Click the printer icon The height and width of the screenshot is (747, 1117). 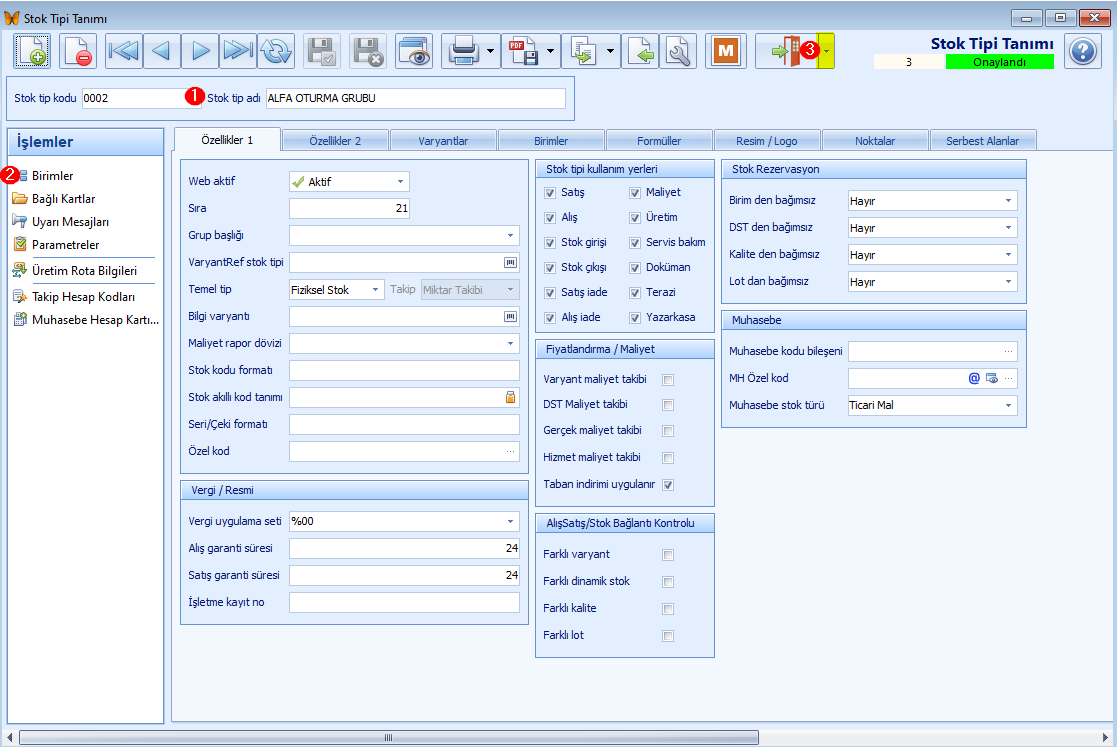464,51
